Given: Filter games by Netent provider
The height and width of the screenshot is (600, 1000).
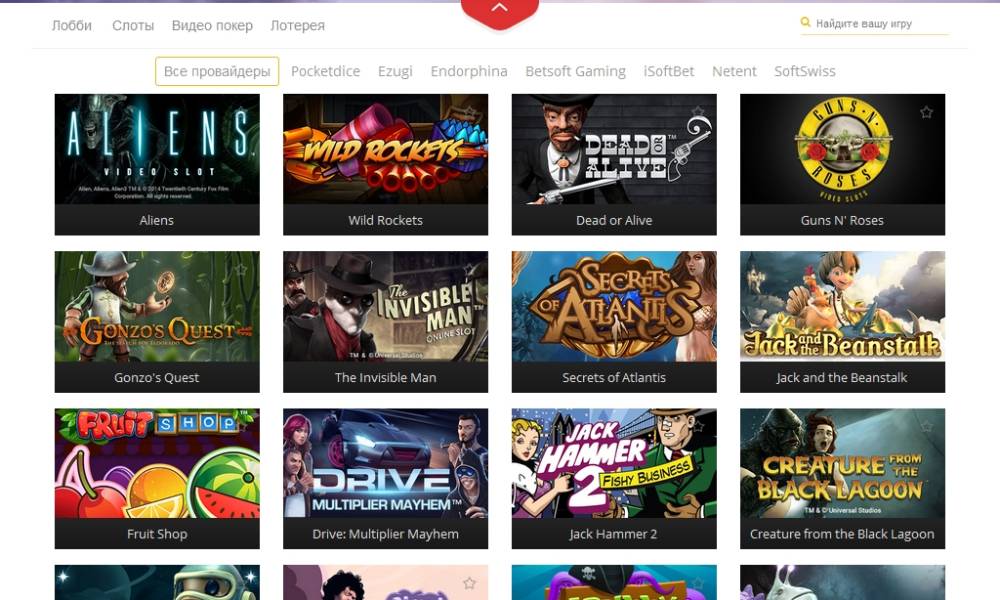Looking at the screenshot, I should [x=734, y=71].
